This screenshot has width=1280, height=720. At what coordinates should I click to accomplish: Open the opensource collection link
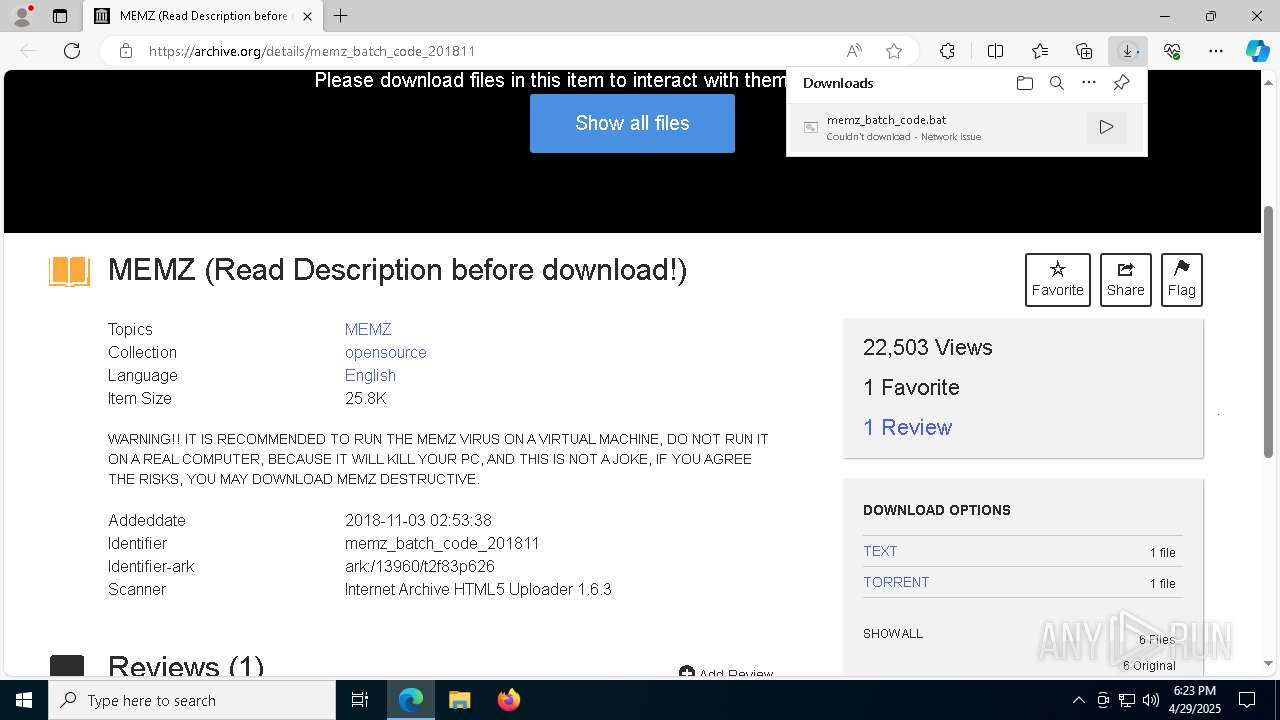[386, 352]
